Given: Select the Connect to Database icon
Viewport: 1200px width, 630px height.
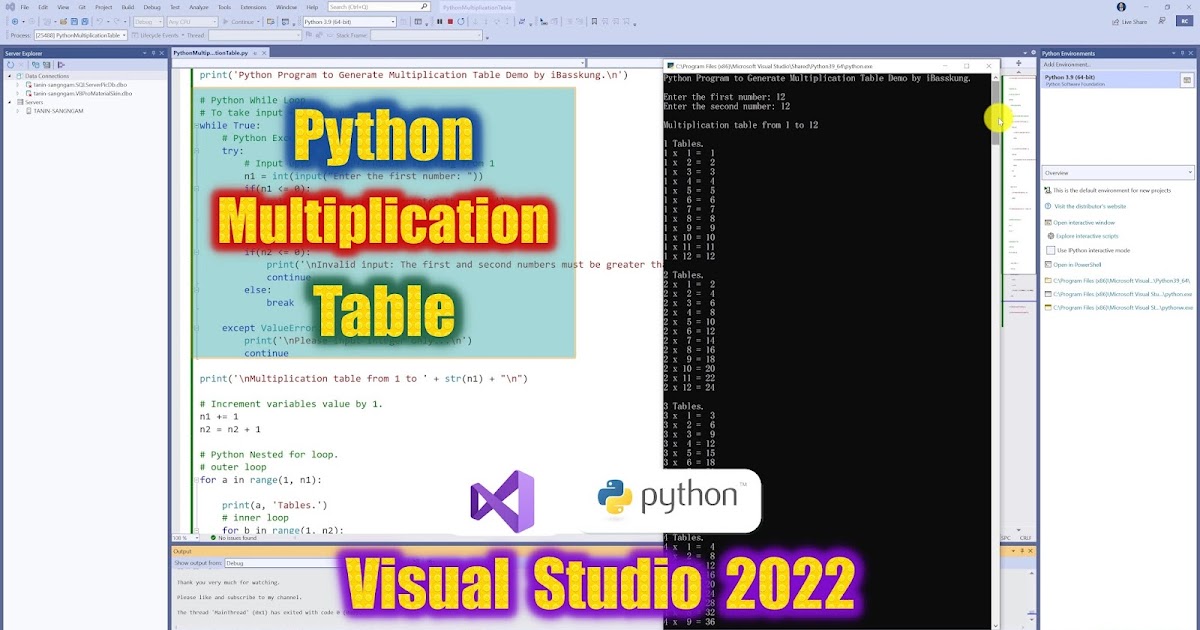Looking at the screenshot, I should [36, 65].
